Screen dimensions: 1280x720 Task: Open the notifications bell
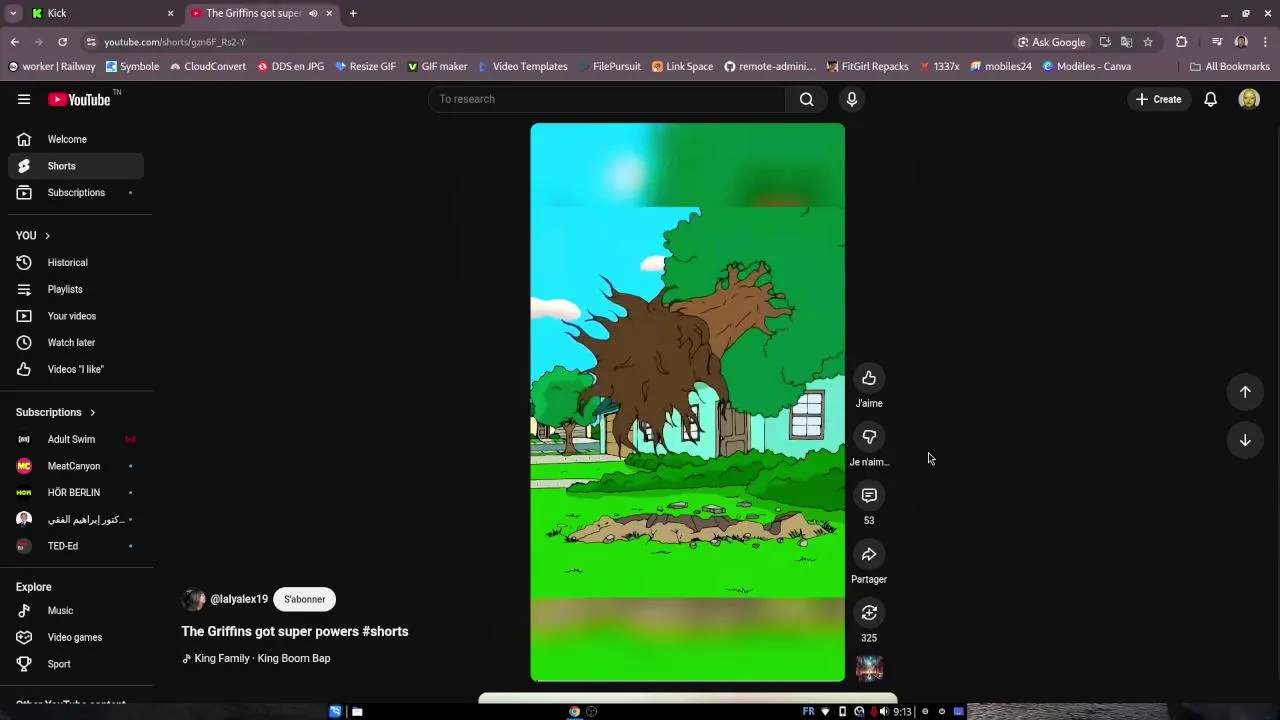point(1210,99)
